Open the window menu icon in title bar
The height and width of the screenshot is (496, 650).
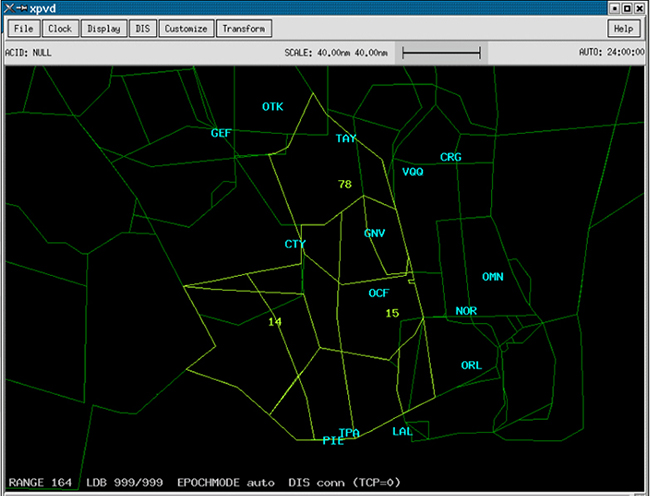click(11, 8)
